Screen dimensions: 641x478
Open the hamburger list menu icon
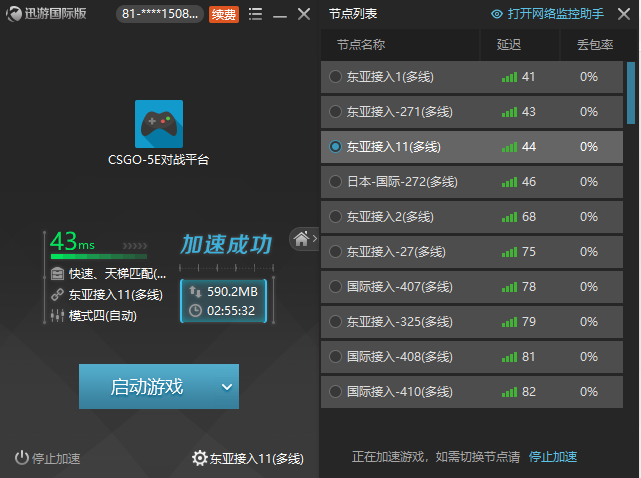(256, 14)
